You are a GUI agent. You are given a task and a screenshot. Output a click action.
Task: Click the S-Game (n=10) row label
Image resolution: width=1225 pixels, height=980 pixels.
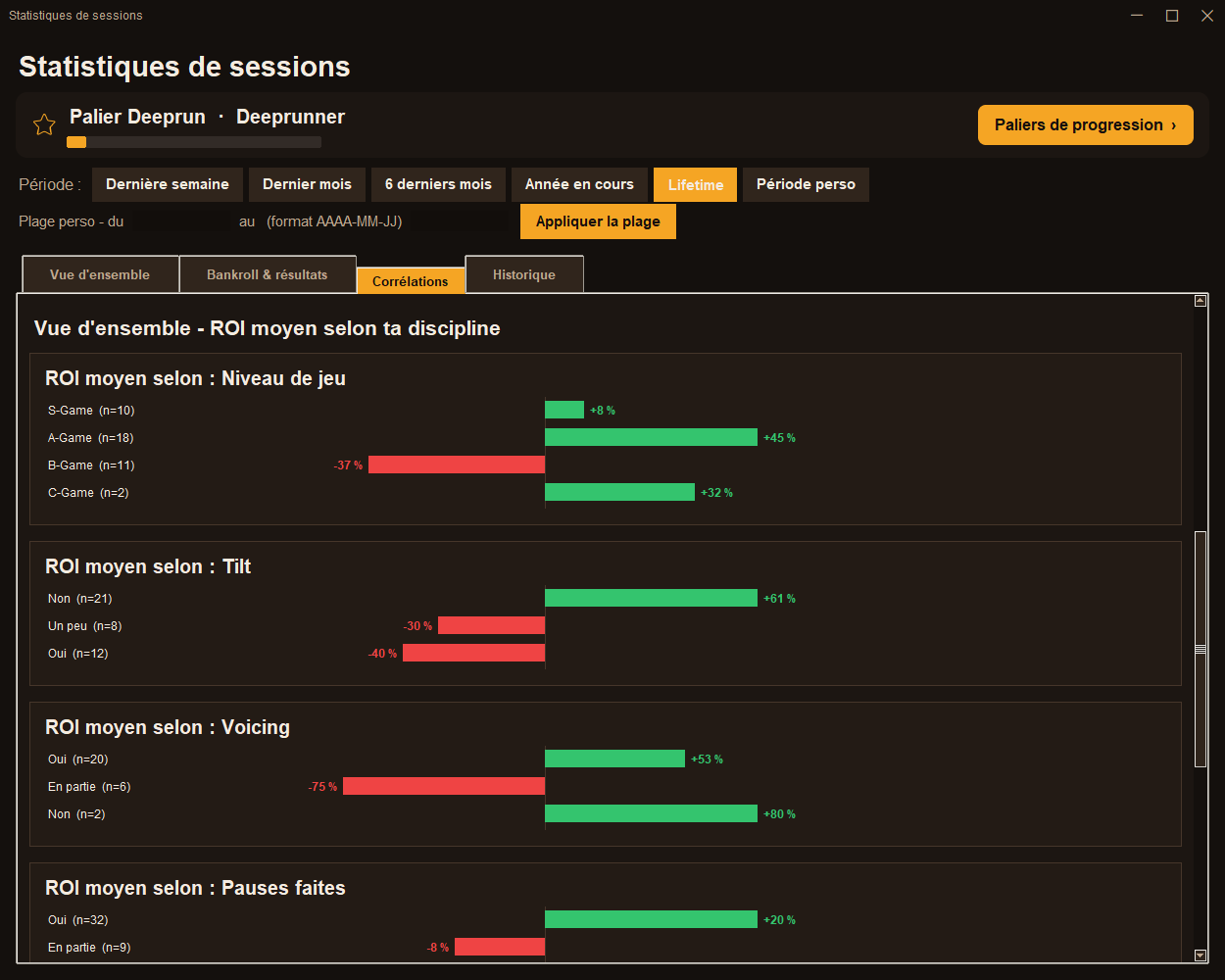tap(91, 411)
